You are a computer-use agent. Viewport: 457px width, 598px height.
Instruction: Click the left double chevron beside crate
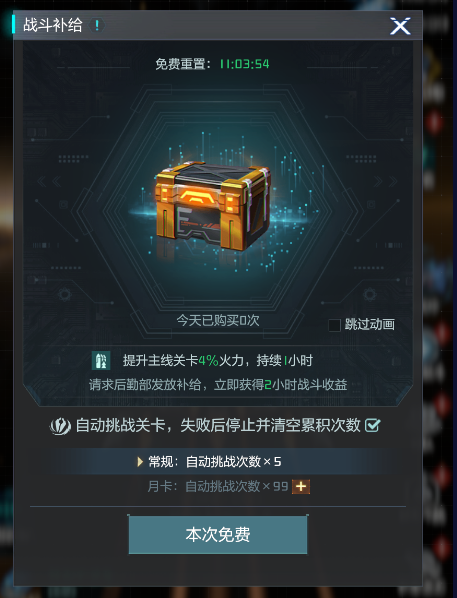[49, 182]
